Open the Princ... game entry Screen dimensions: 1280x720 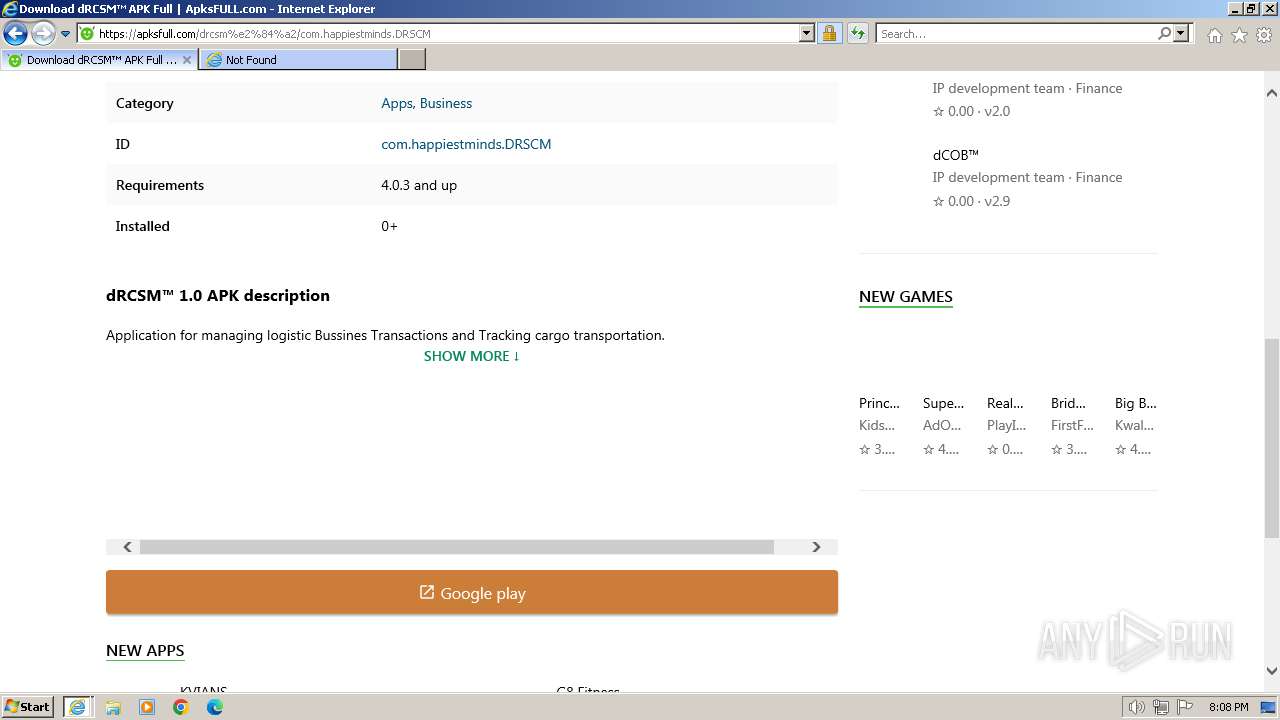point(879,403)
